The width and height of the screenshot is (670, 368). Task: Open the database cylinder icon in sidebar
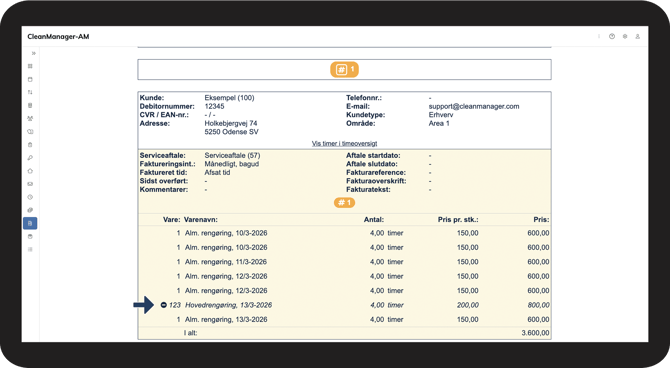(x=30, y=236)
